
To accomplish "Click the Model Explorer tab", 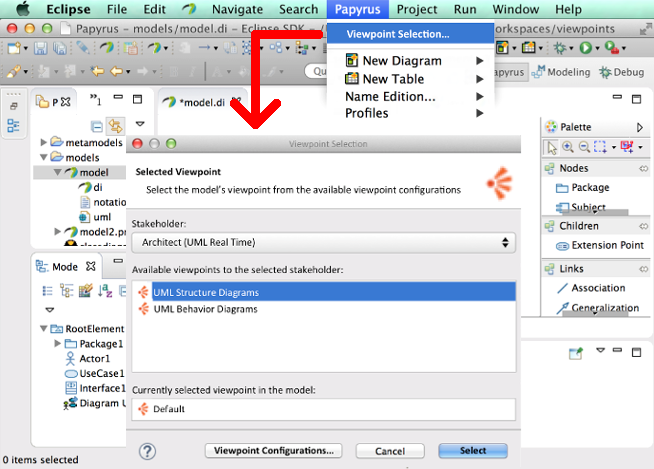I will tap(65, 267).
